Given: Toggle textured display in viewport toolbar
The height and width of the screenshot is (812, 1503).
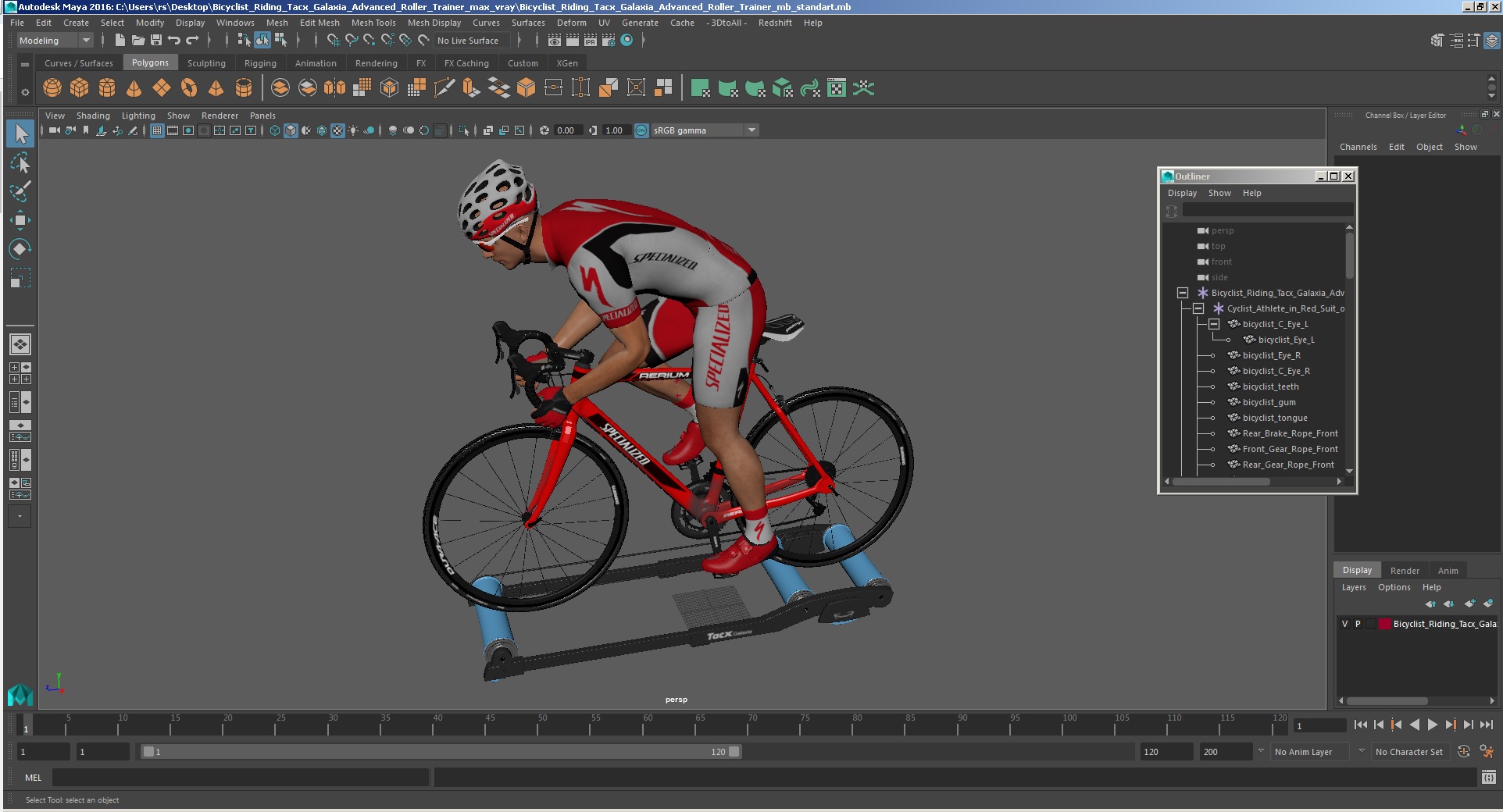Looking at the screenshot, I should (337, 130).
